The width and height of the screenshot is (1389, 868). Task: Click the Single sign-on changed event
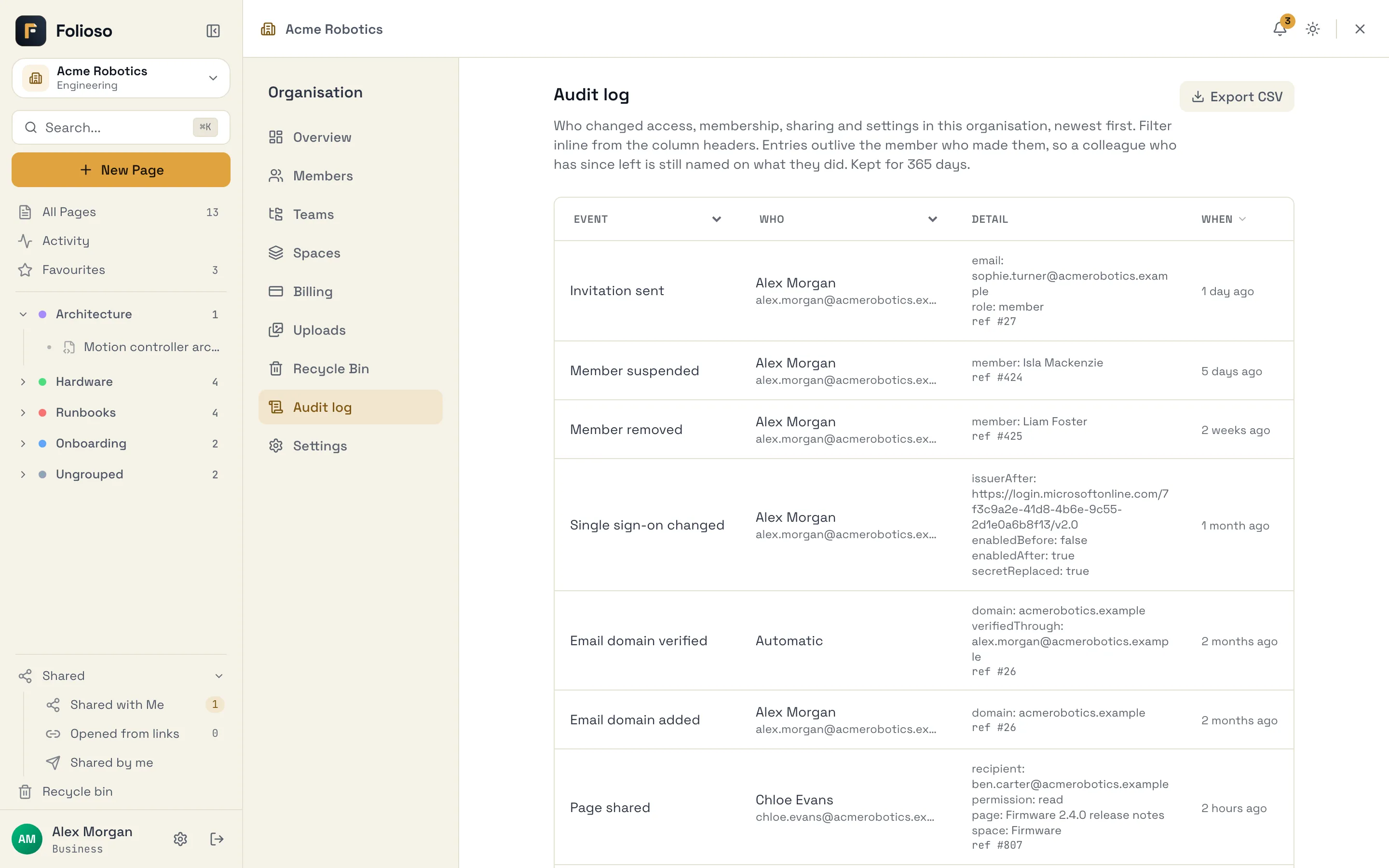click(647, 525)
